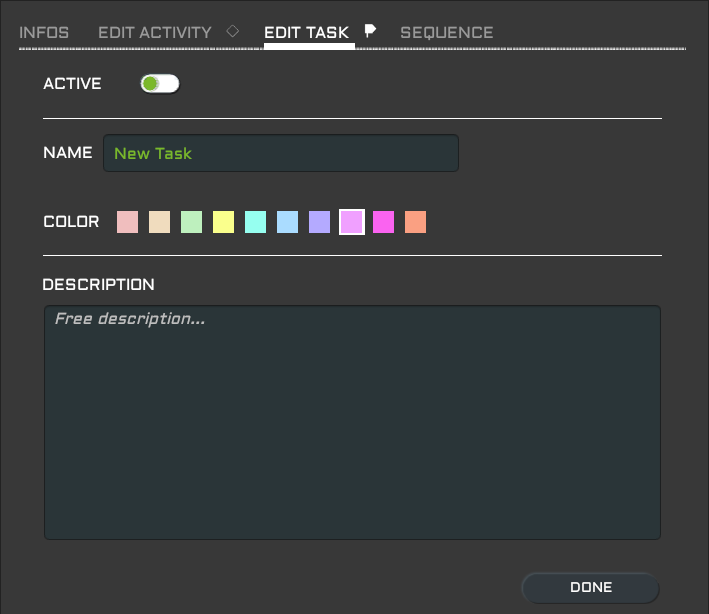Pick the light pink color swatch

128,222
